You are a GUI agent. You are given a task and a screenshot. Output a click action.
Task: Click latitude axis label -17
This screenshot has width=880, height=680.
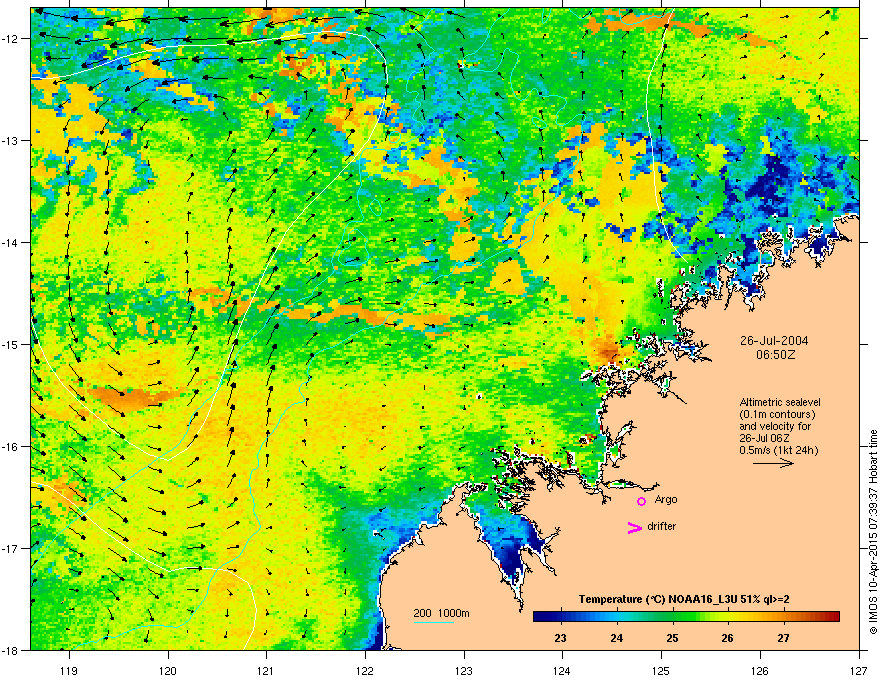coord(10,548)
